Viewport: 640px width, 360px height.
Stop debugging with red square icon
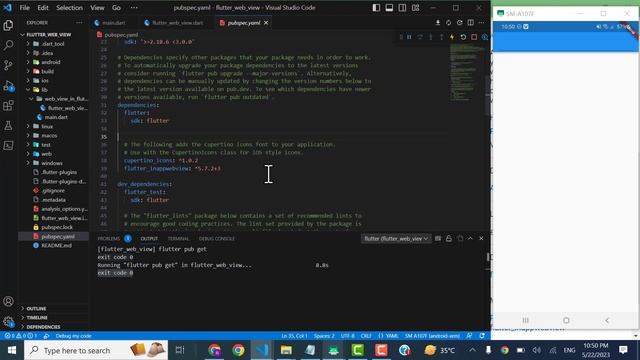coord(474,37)
